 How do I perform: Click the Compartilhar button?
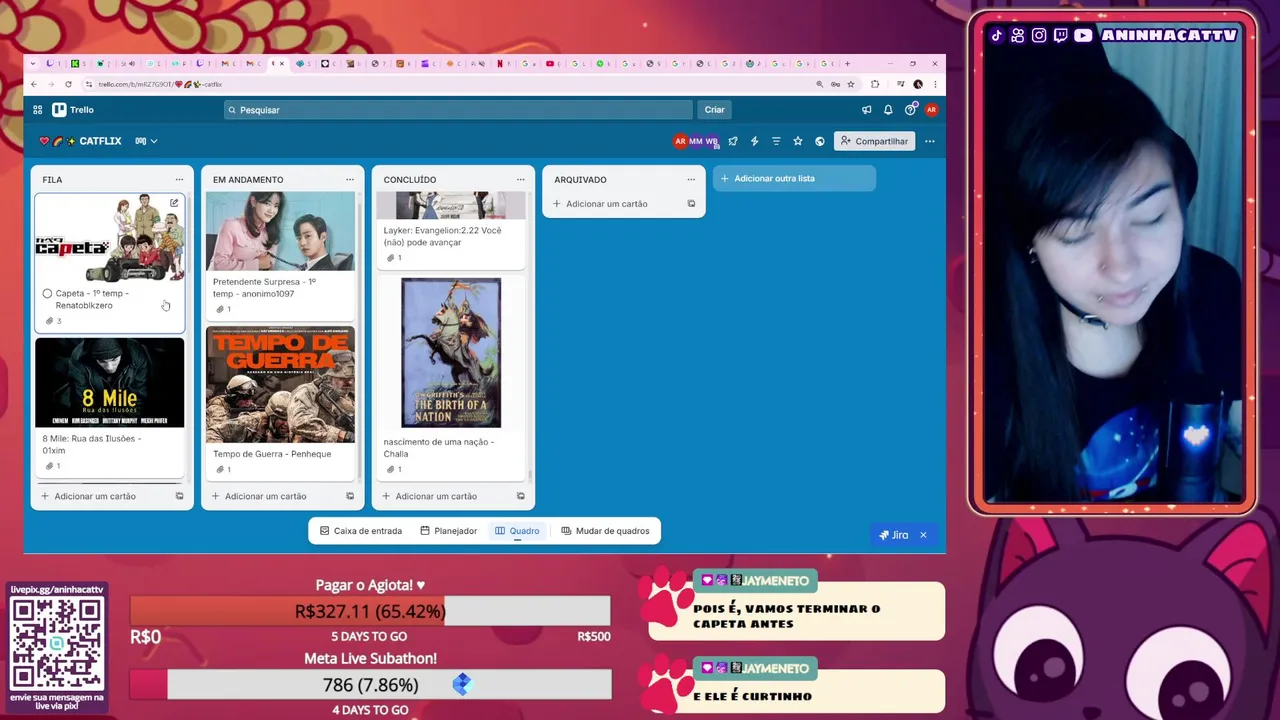tap(874, 141)
